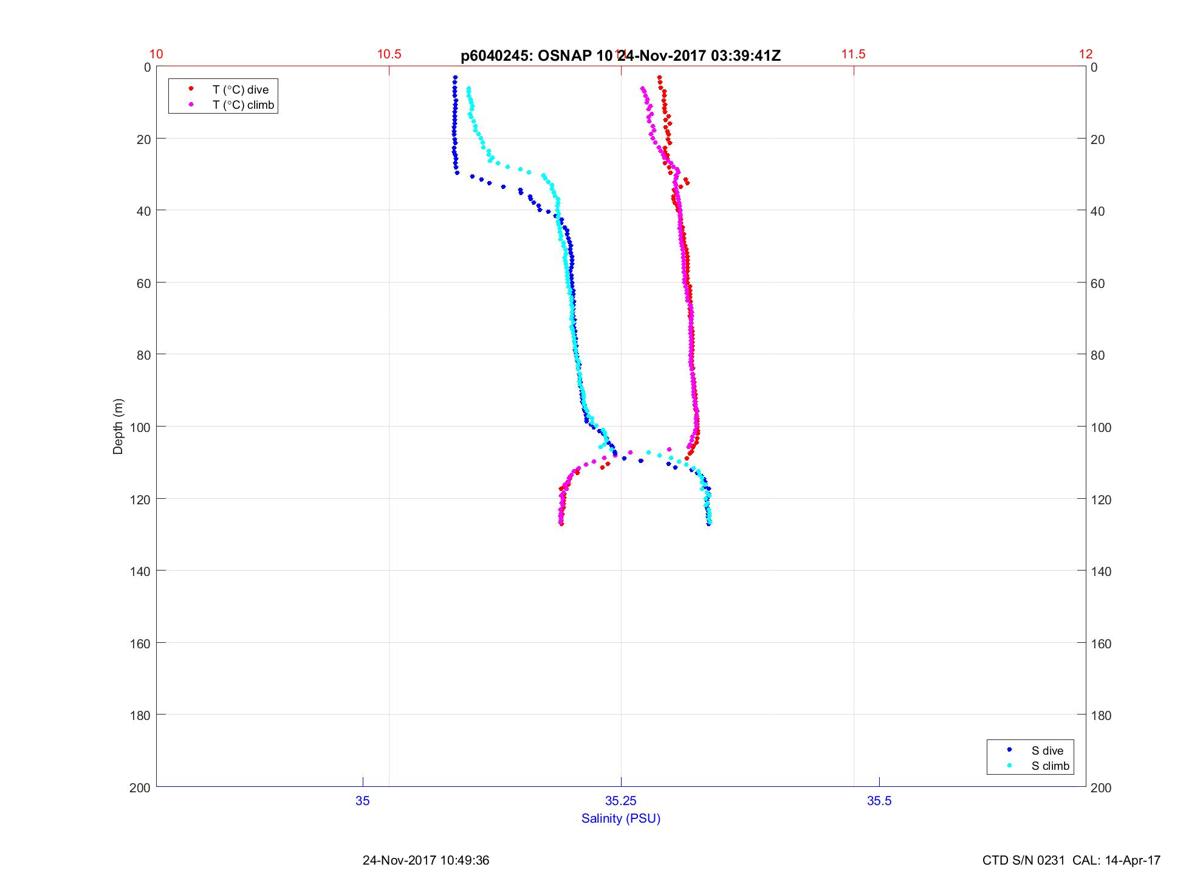This screenshot has height=885, width=1200.
Task: Click the right depth tick label '20'
Action: pyautogui.click(x=1099, y=139)
